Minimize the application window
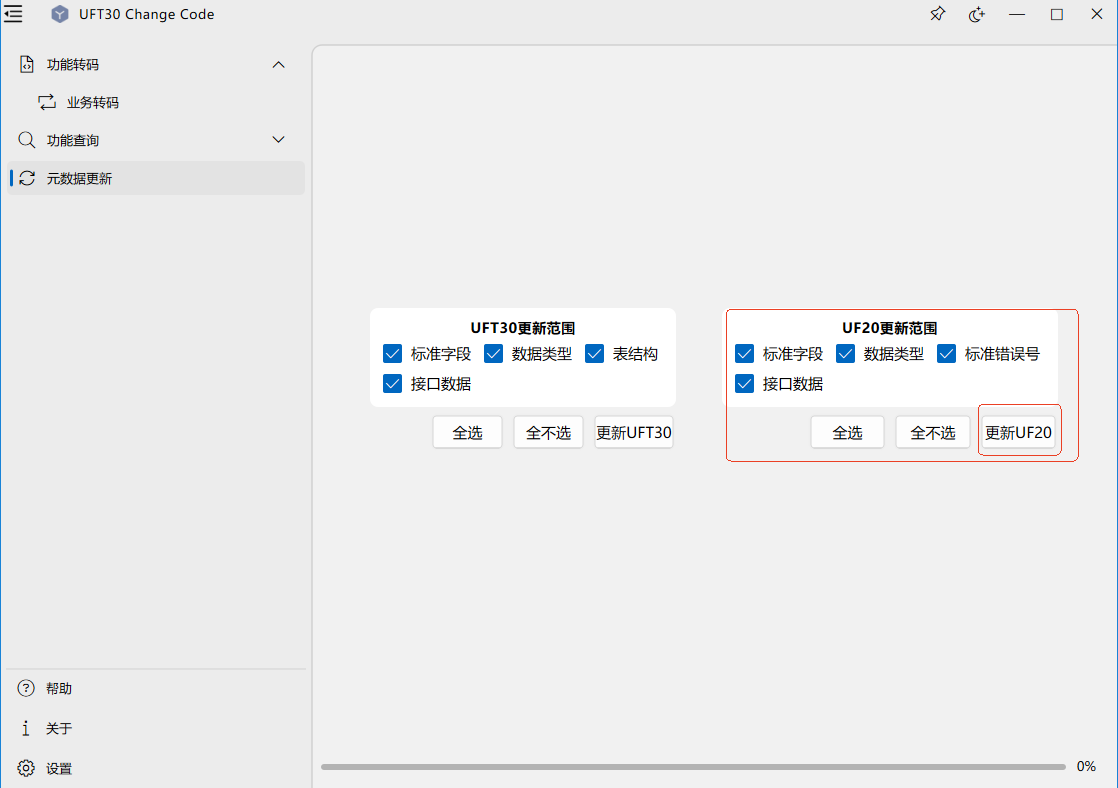 1017,14
